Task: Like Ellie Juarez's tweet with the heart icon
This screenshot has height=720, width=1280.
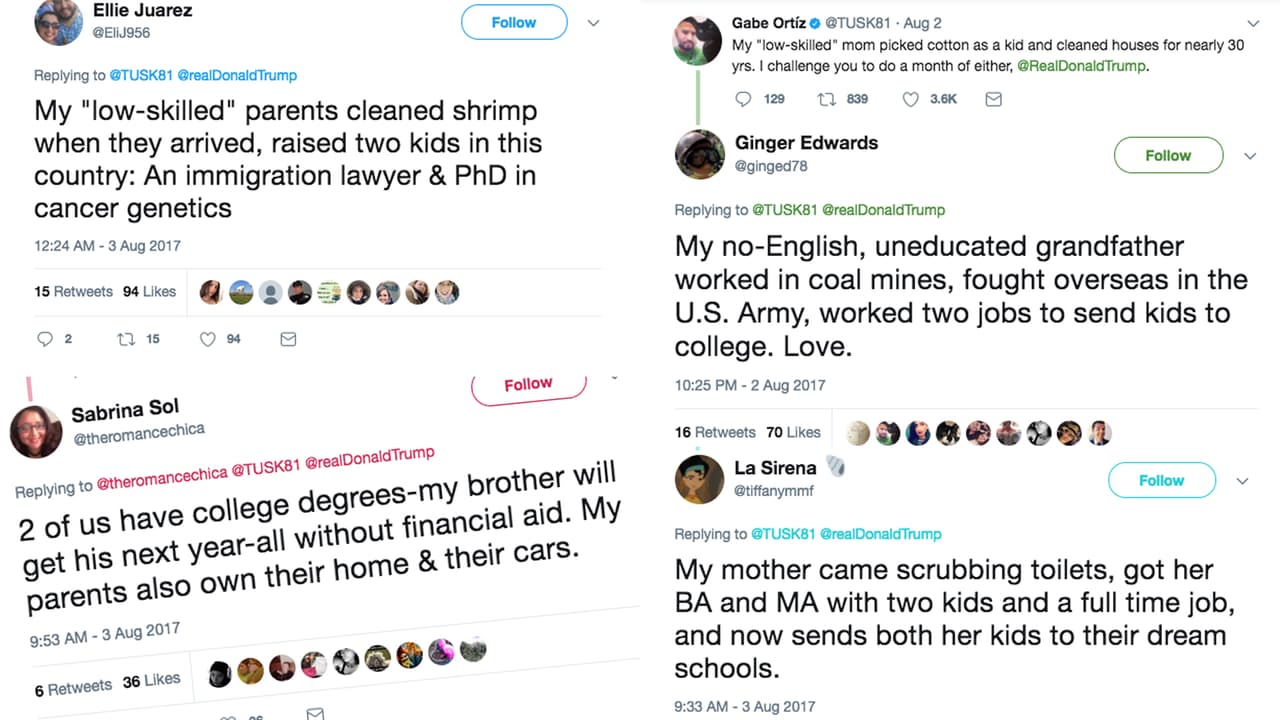Action: click(x=208, y=339)
